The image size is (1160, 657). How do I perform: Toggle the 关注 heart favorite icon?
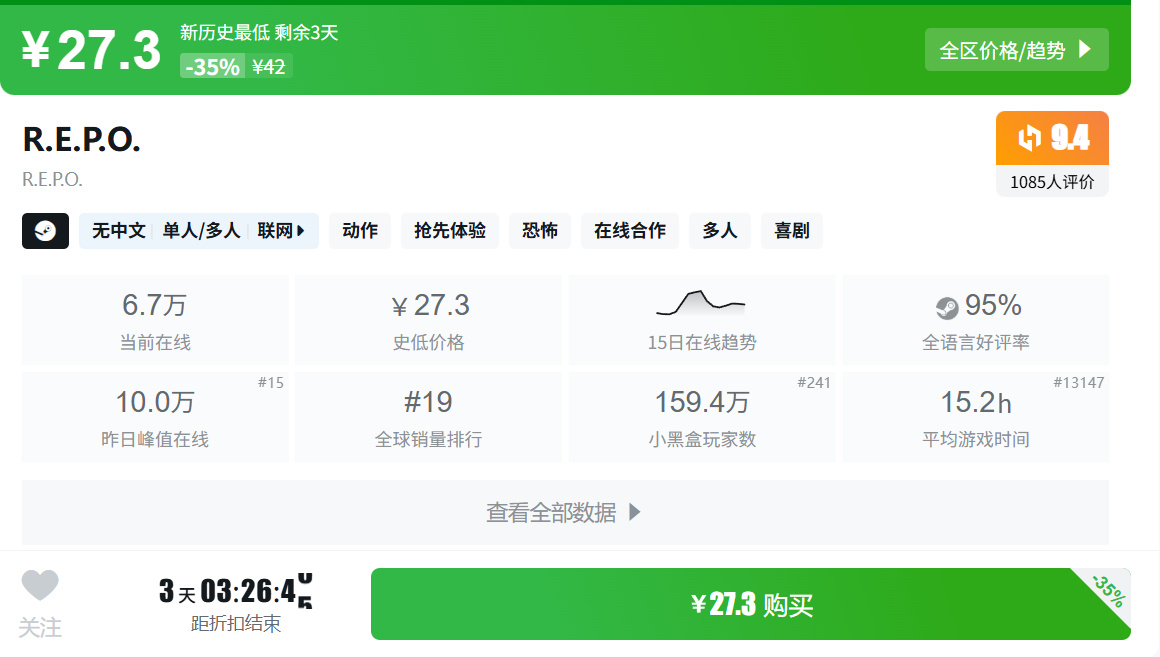click(x=40, y=585)
